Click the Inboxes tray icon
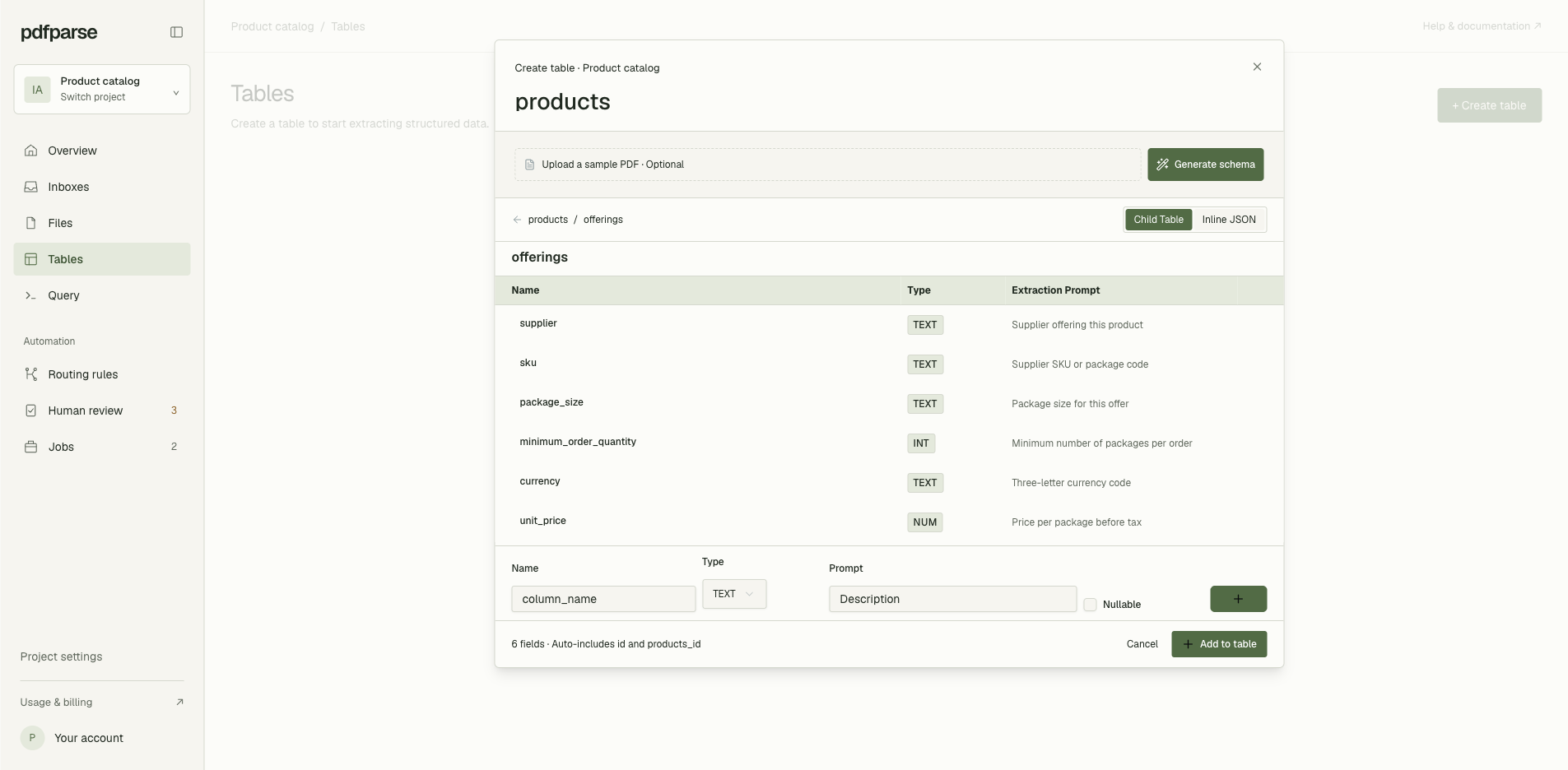1568x770 pixels. click(31, 187)
